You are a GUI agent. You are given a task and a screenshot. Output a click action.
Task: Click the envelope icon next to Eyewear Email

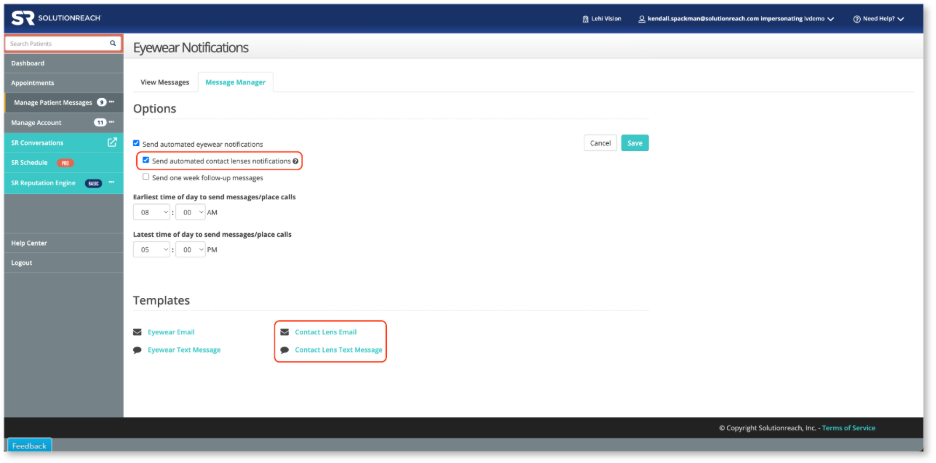137,332
